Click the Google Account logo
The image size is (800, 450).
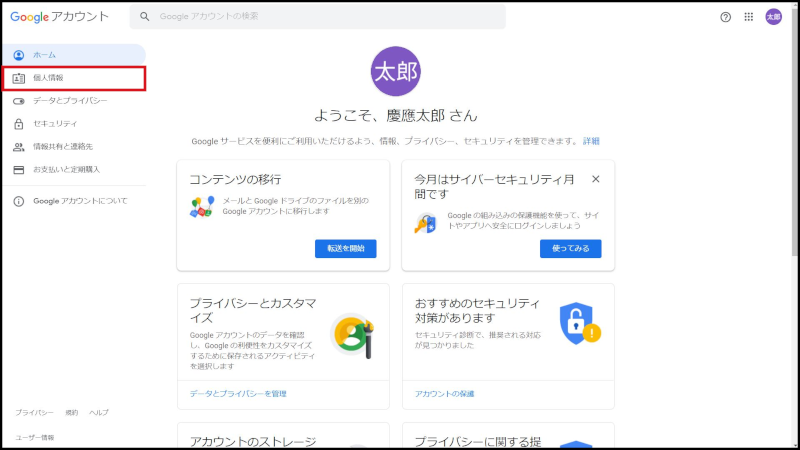click(59, 17)
